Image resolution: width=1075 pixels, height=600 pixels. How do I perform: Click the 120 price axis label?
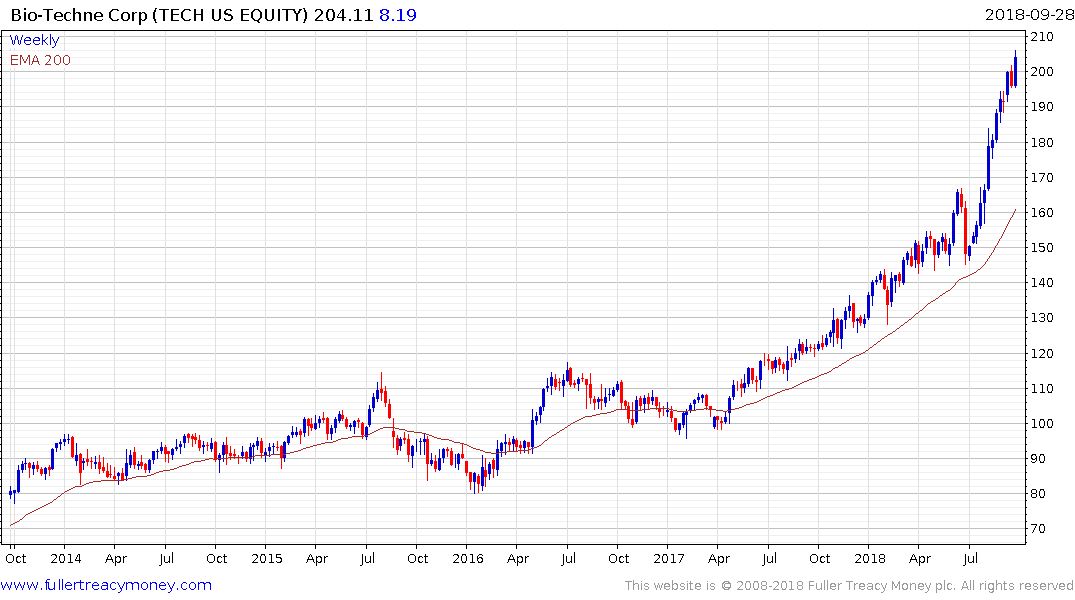[1042, 352]
